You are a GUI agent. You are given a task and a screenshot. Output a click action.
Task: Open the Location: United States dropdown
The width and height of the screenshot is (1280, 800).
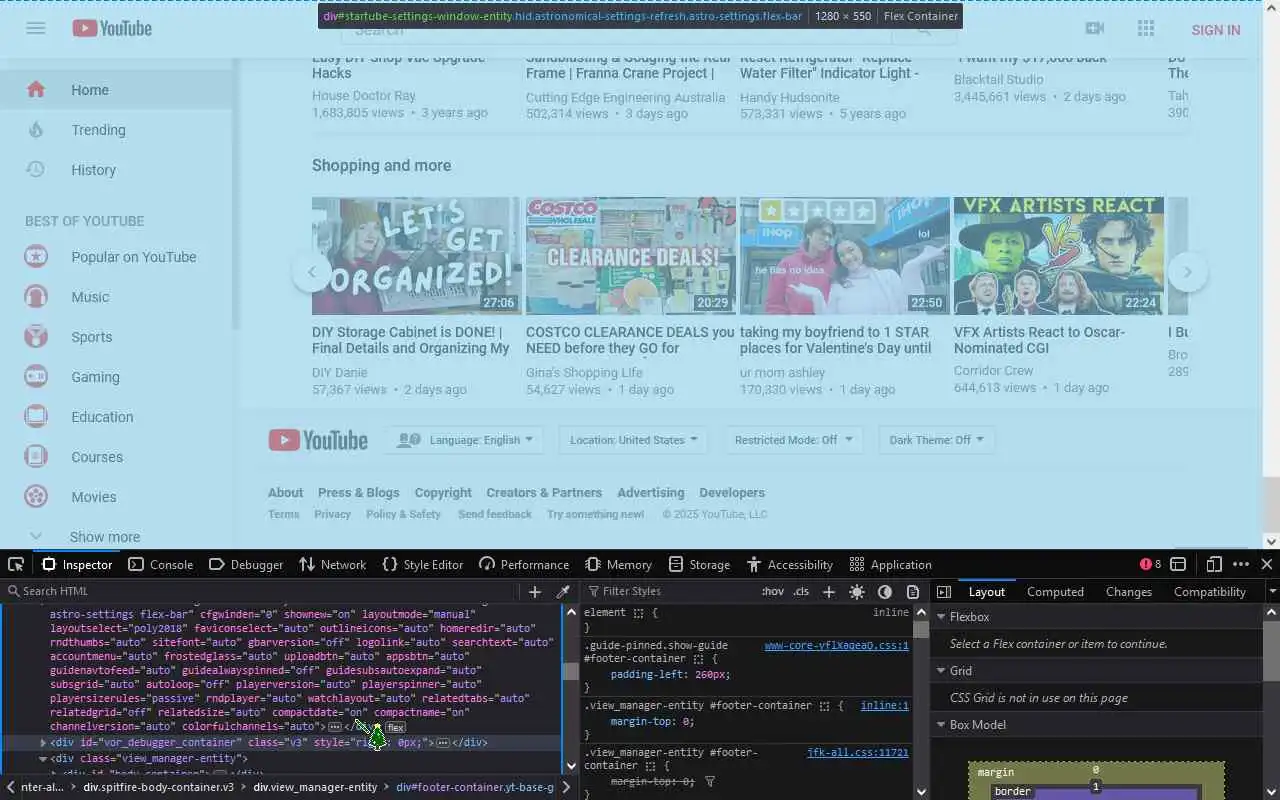point(633,440)
